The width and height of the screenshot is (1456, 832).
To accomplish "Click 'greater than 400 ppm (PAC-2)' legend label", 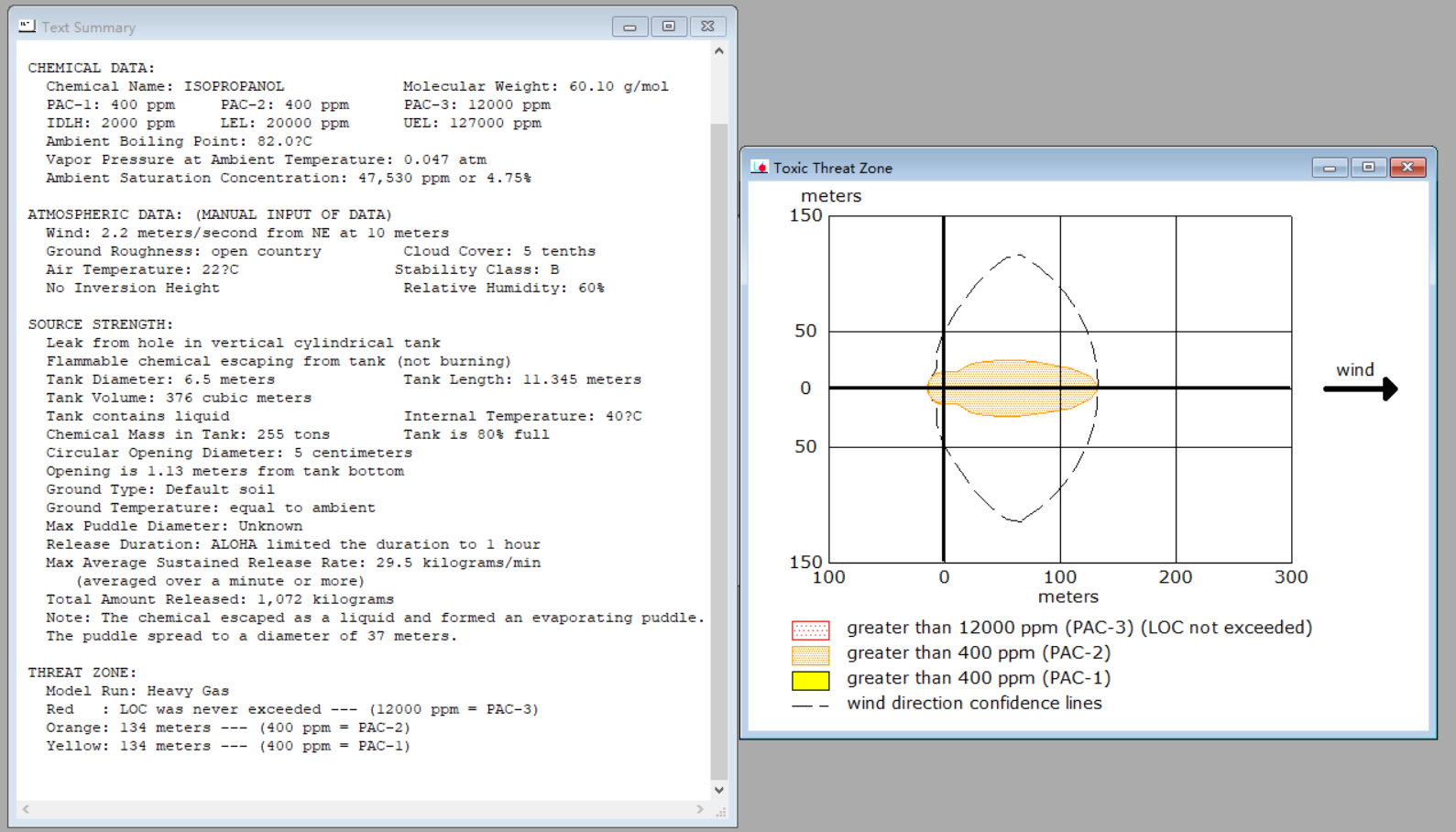I will tap(979, 653).
